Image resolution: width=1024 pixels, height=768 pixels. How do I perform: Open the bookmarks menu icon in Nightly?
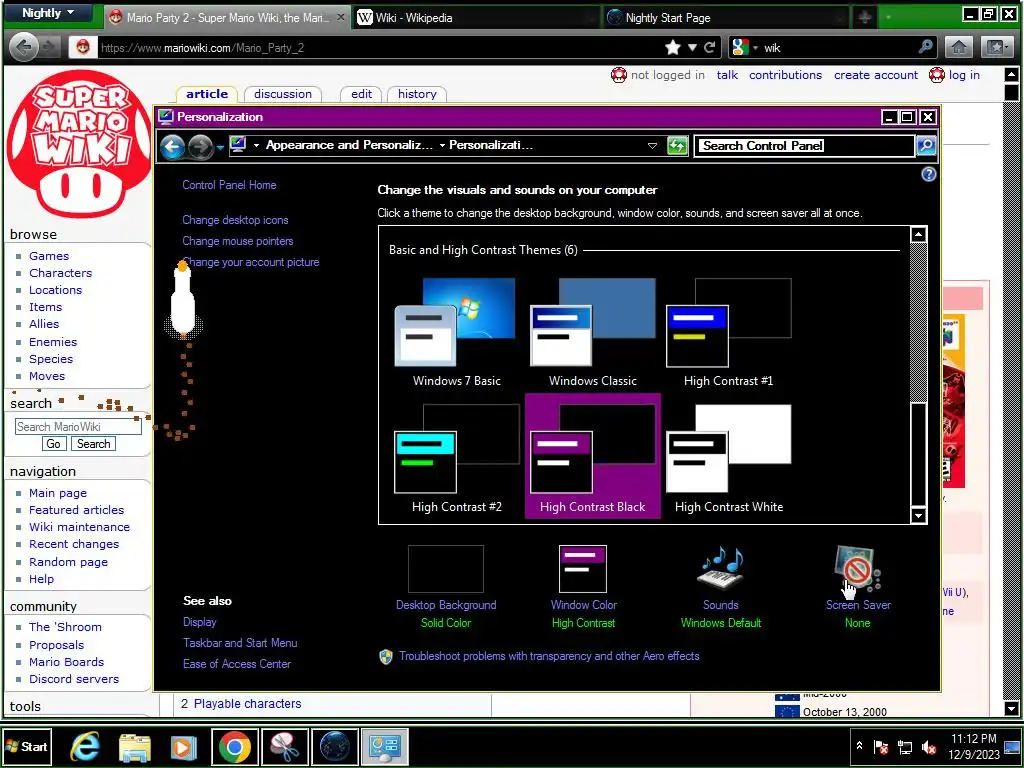tap(997, 47)
